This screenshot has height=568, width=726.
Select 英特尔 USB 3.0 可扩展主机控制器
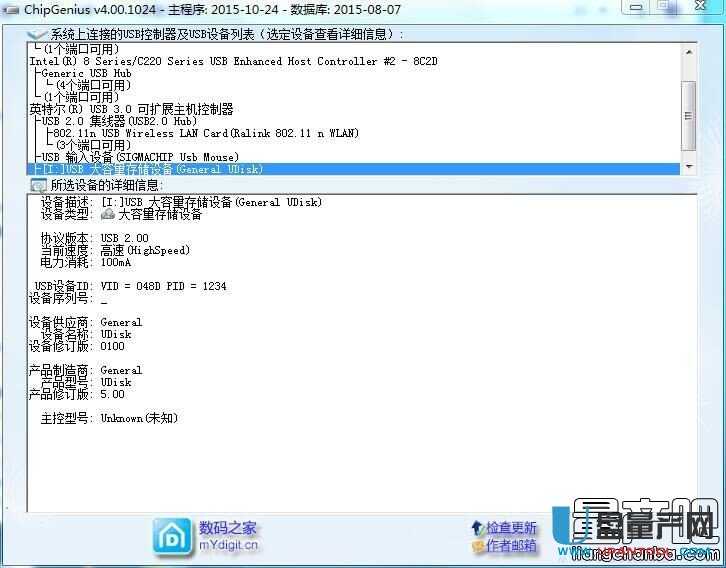coord(132,109)
